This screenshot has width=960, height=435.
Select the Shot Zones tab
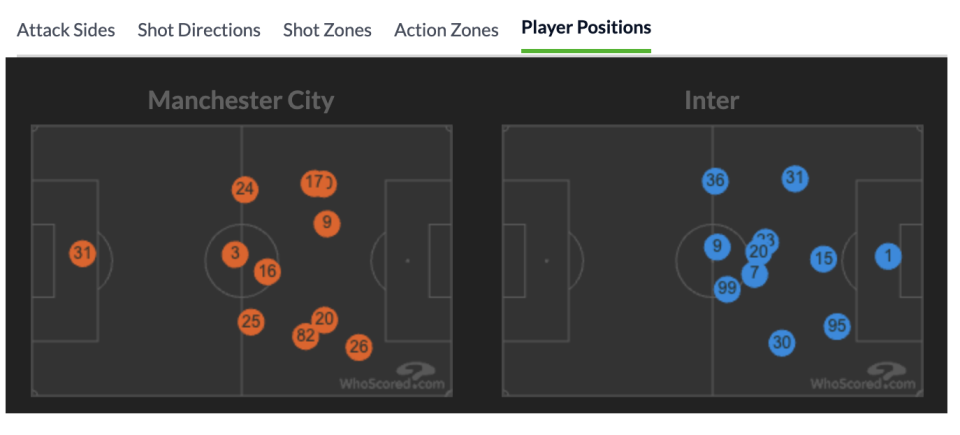pyautogui.click(x=327, y=30)
